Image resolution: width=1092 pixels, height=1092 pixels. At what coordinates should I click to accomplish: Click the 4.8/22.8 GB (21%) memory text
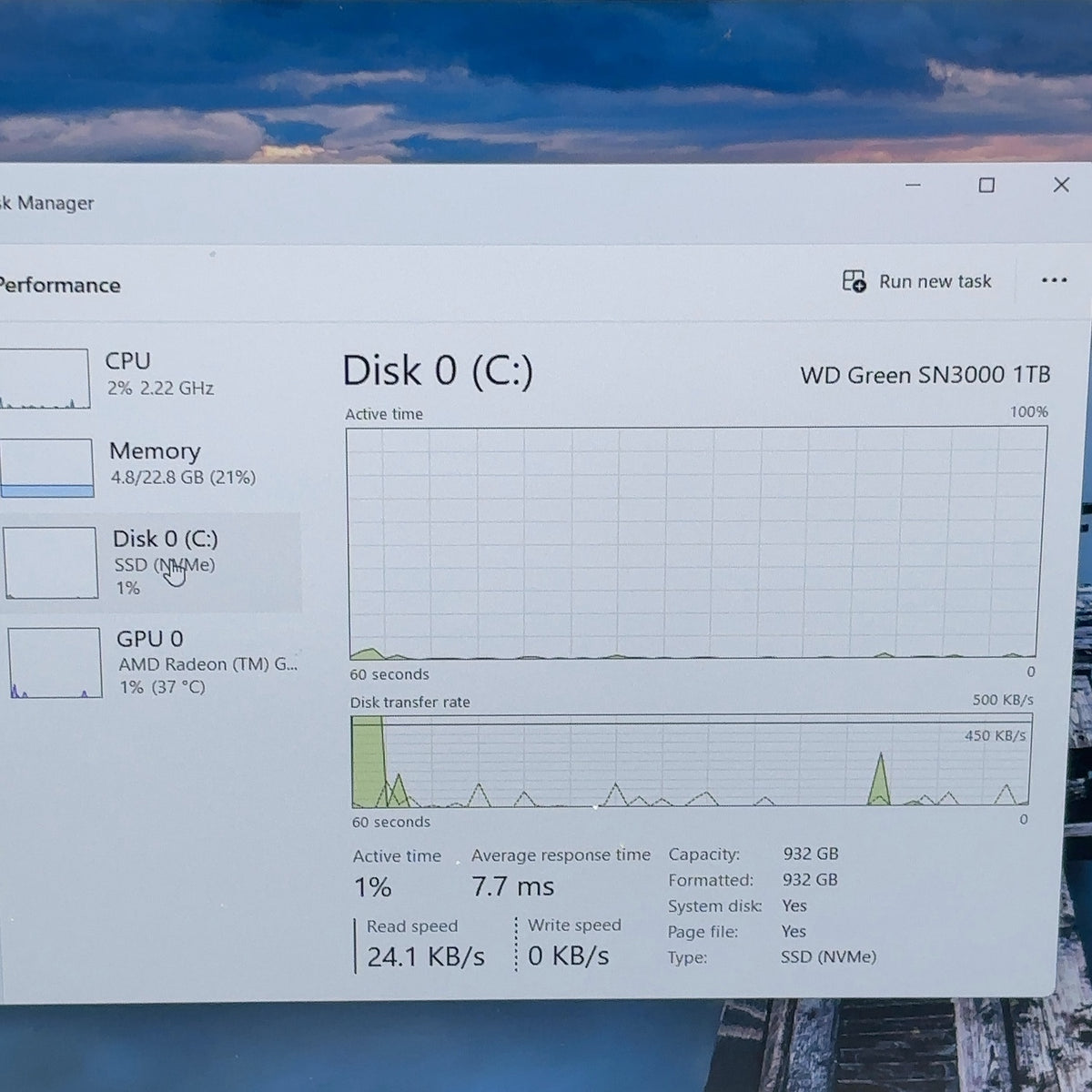click(183, 478)
